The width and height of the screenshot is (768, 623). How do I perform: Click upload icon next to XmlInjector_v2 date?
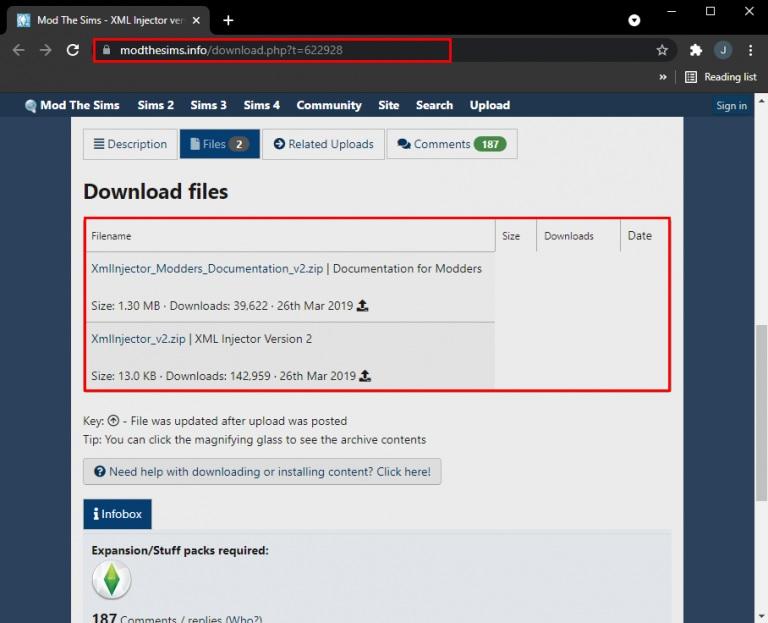[x=365, y=376]
